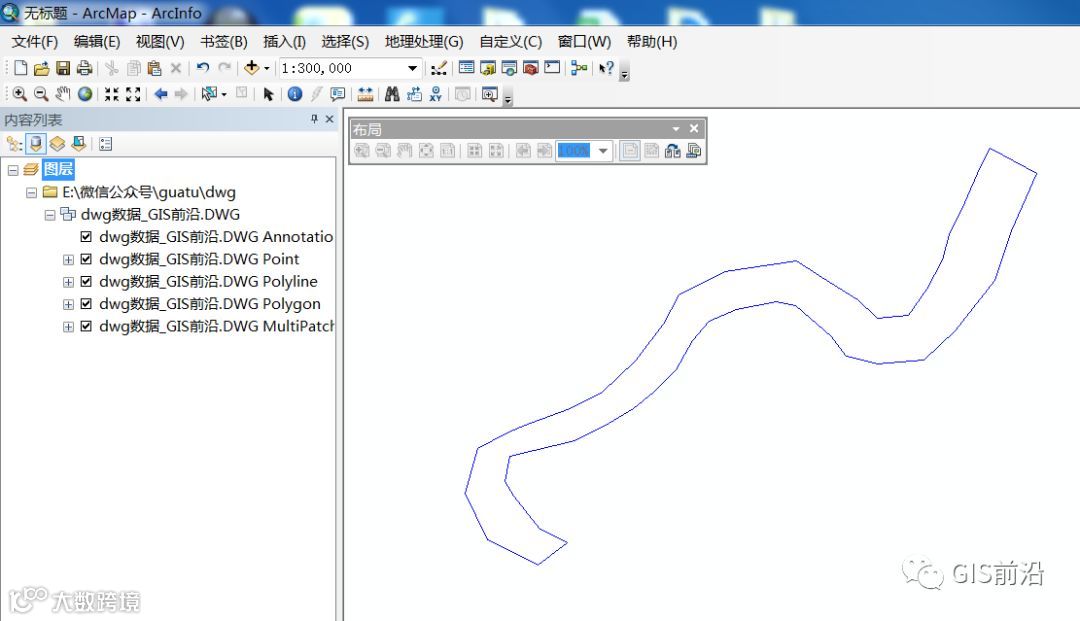This screenshot has width=1080, height=621.
Task: Open the 视图(V) menu
Action: point(160,42)
